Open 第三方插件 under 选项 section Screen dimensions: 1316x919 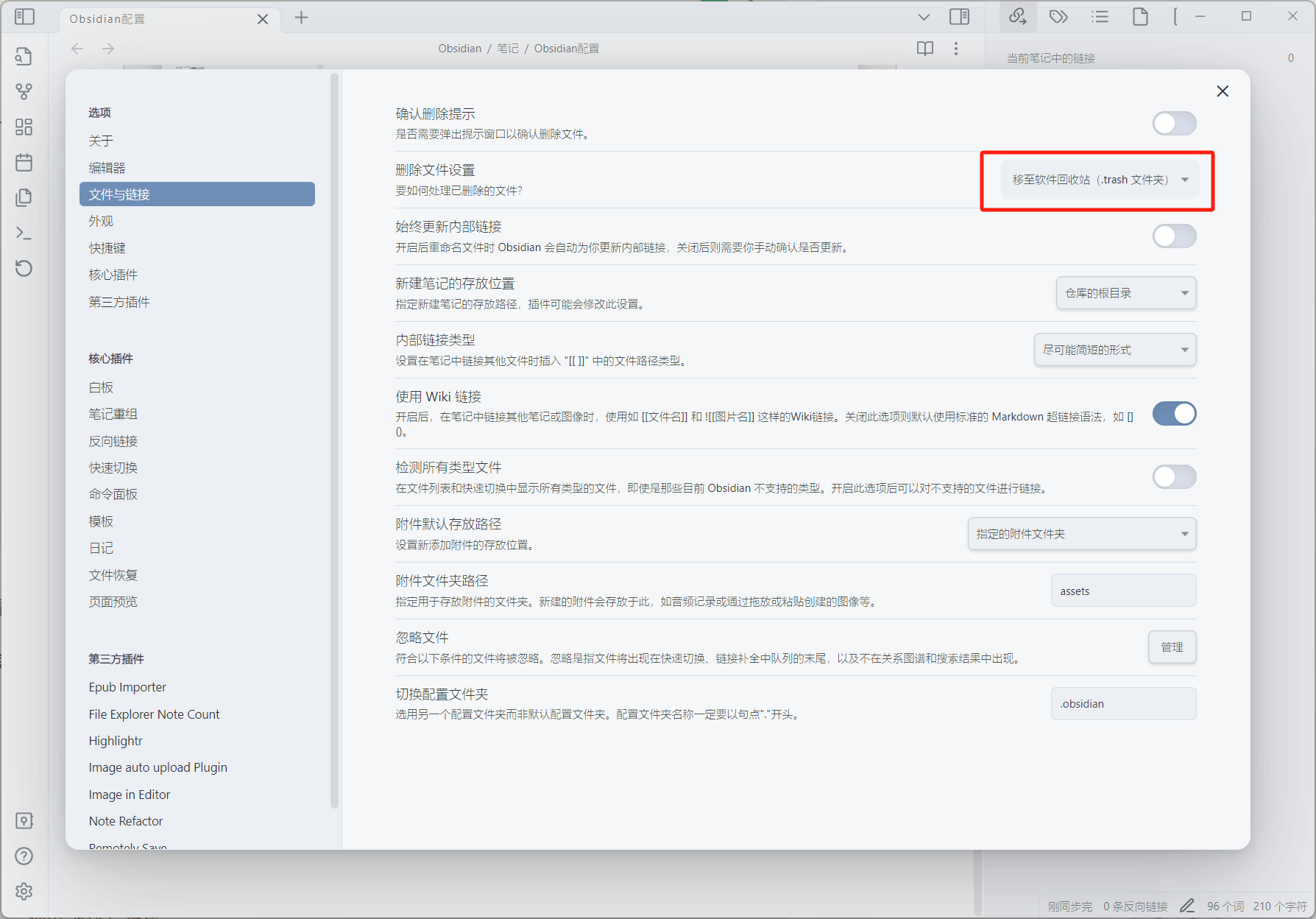[197, 302]
